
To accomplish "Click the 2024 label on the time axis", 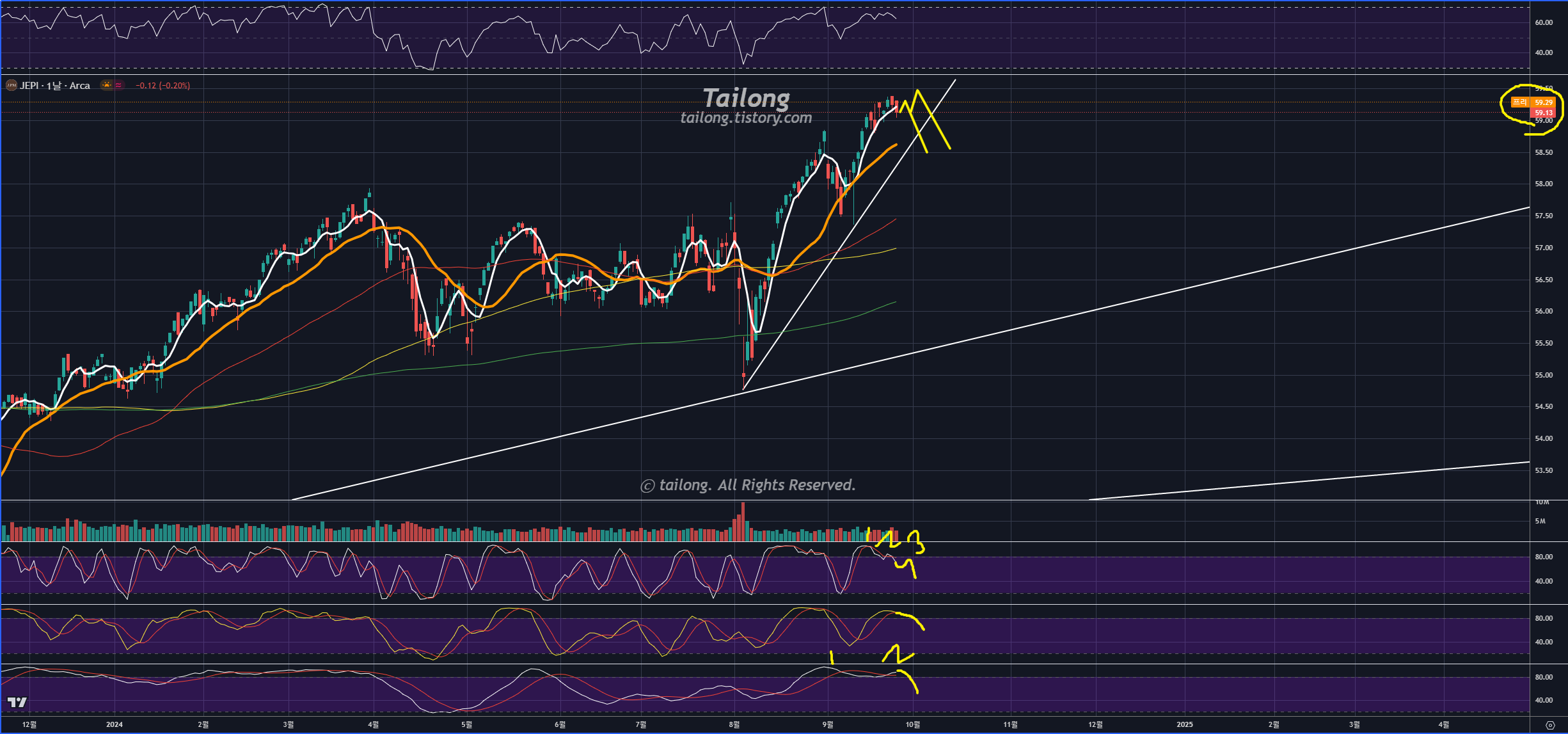I will [x=114, y=724].
